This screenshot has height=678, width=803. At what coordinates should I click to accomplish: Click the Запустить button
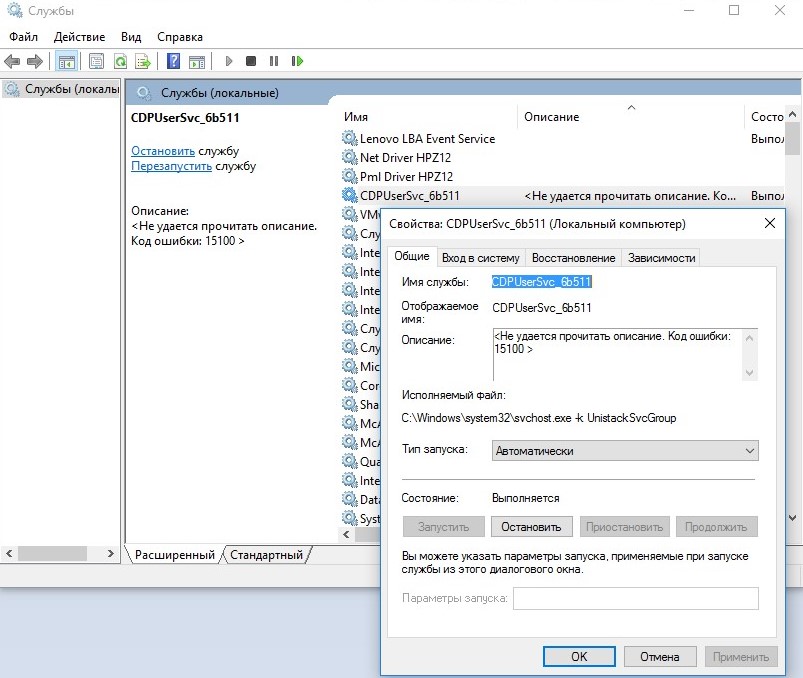[443, 527]
